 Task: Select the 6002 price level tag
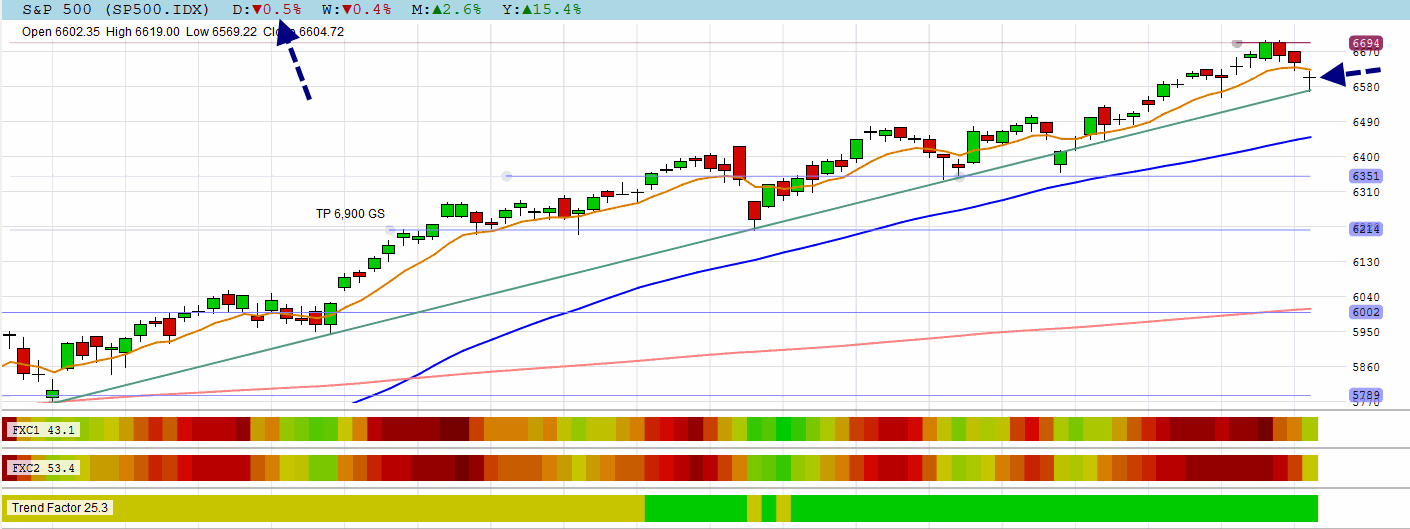(x=1366, y=312)
